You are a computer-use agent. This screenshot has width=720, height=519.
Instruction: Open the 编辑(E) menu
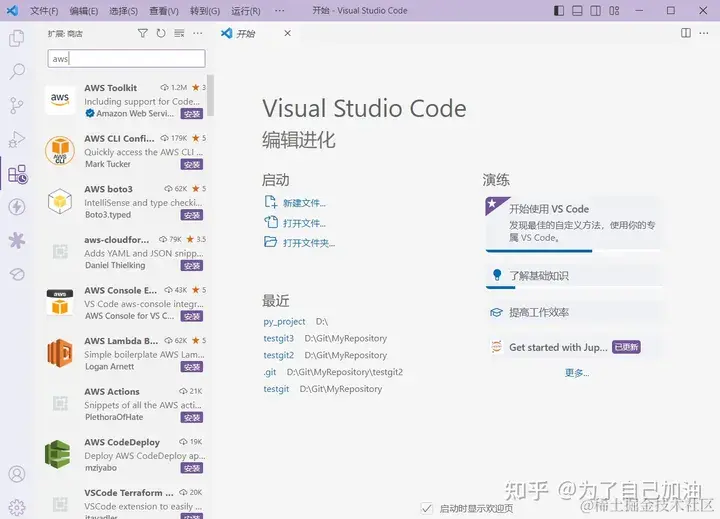pyautogui.click(x=84, y=11)
